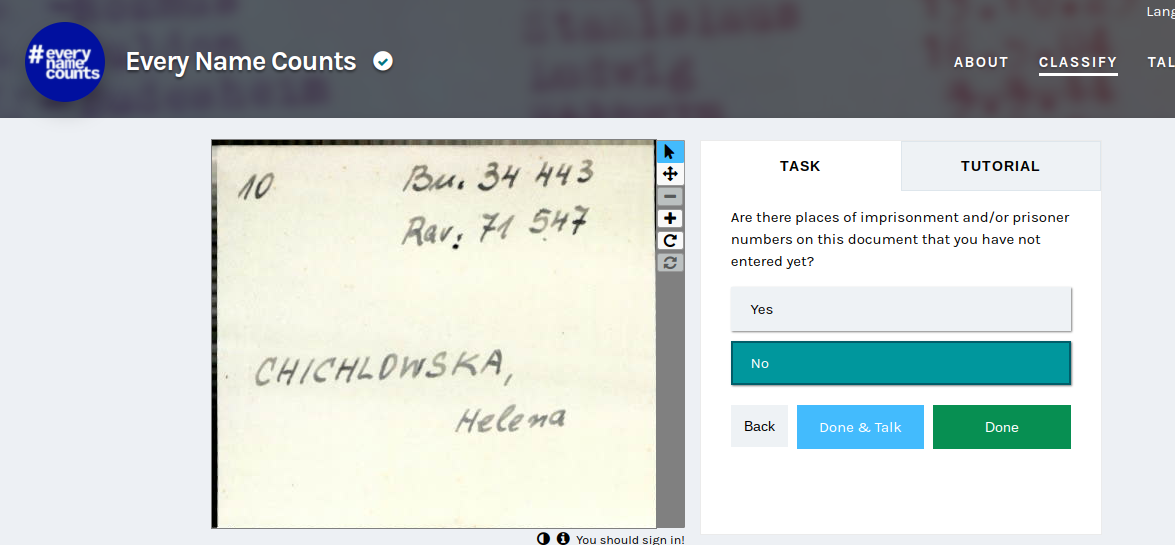
Task: Click the Helena Chichlowska document image
Action: point(434,334)
